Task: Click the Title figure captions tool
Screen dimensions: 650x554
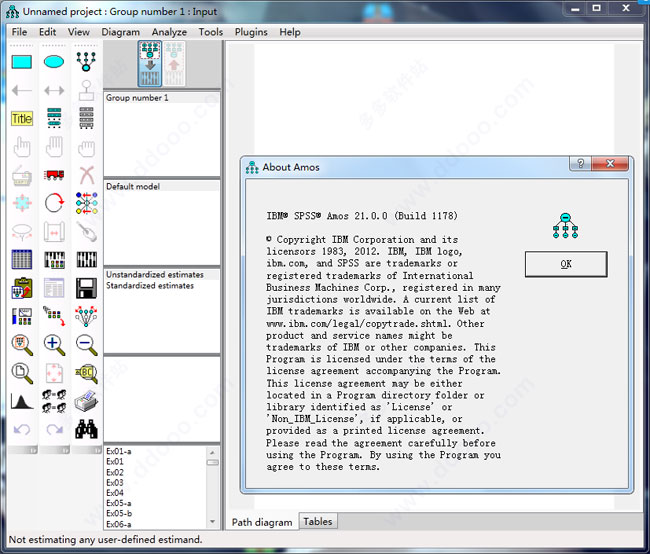Action: click(x=22, y=119)
